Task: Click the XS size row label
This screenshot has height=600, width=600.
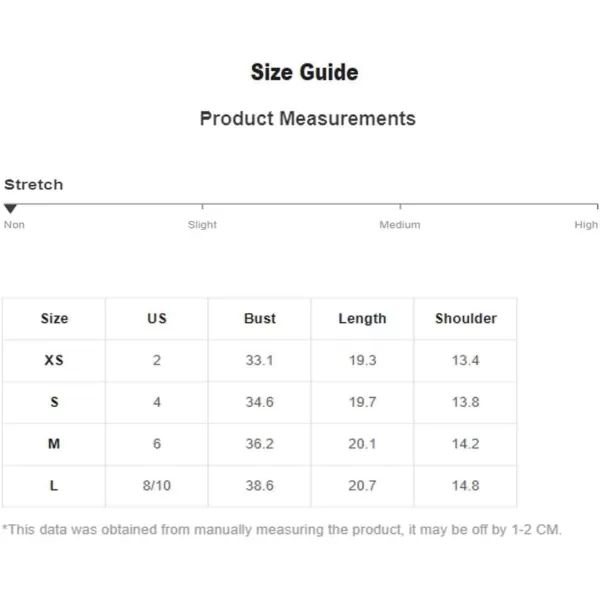Action: tap(54, 360)
